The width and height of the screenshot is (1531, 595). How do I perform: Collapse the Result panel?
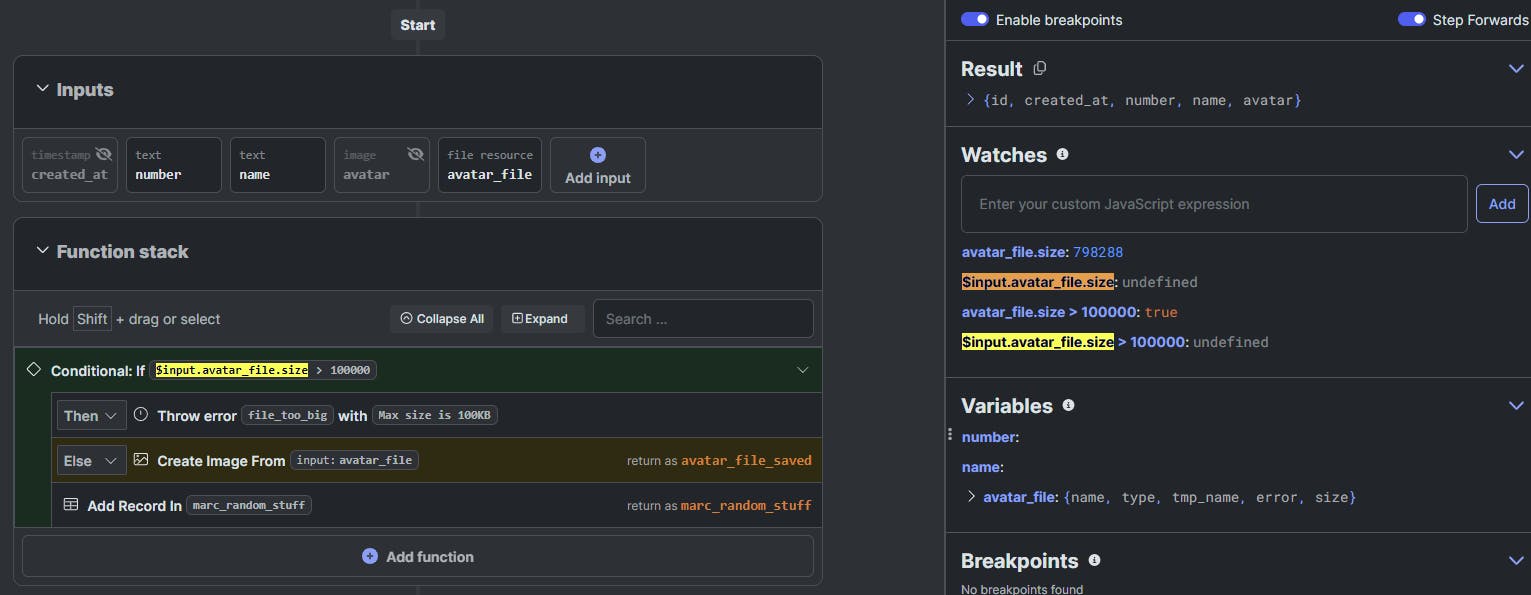[1516, 68]
